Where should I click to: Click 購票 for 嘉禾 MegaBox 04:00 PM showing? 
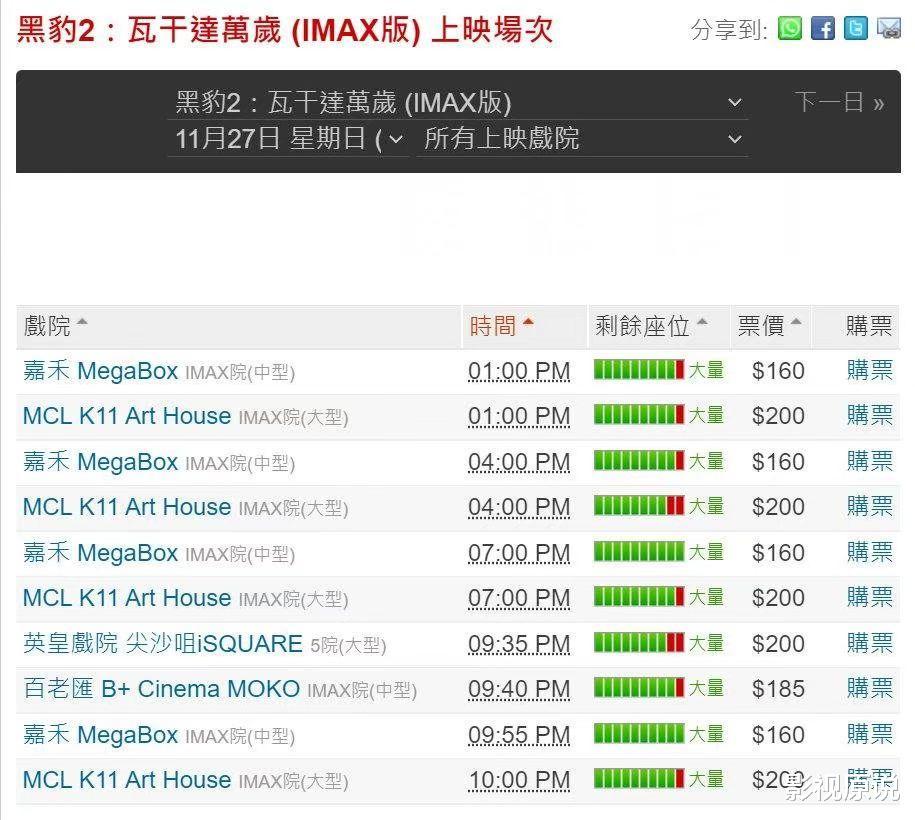[x=869, y=462]
